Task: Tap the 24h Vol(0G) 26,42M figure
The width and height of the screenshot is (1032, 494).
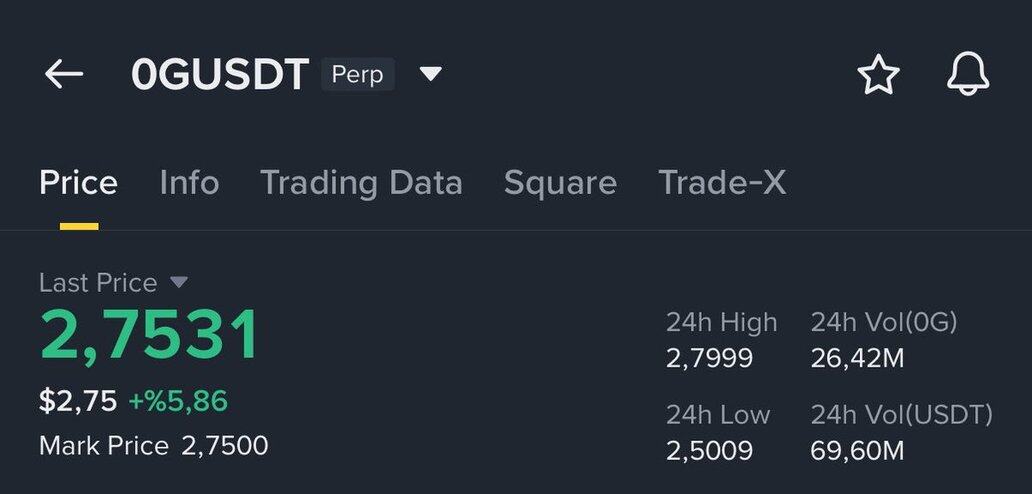Action: 857,358
